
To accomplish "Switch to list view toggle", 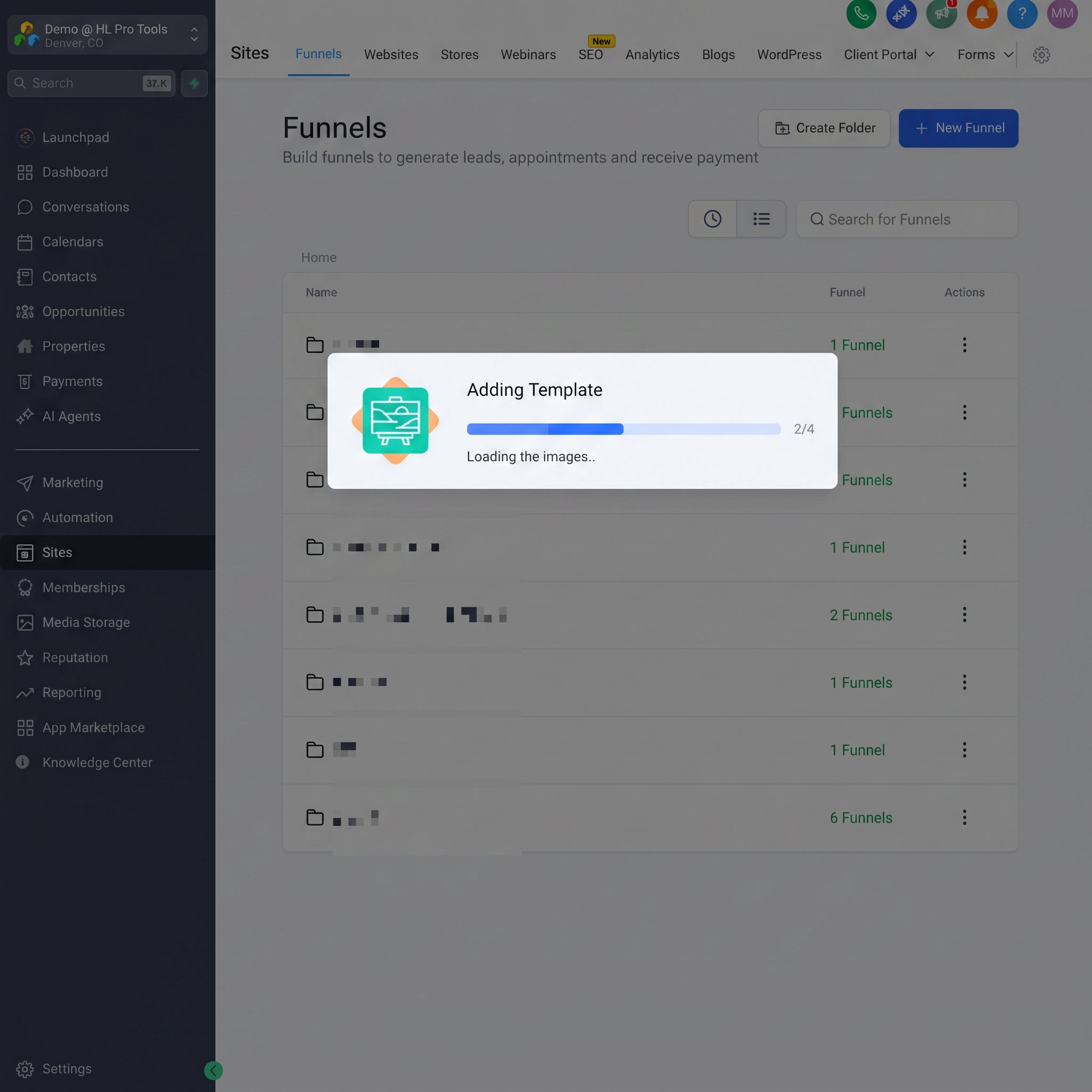I will coord(761,219).
